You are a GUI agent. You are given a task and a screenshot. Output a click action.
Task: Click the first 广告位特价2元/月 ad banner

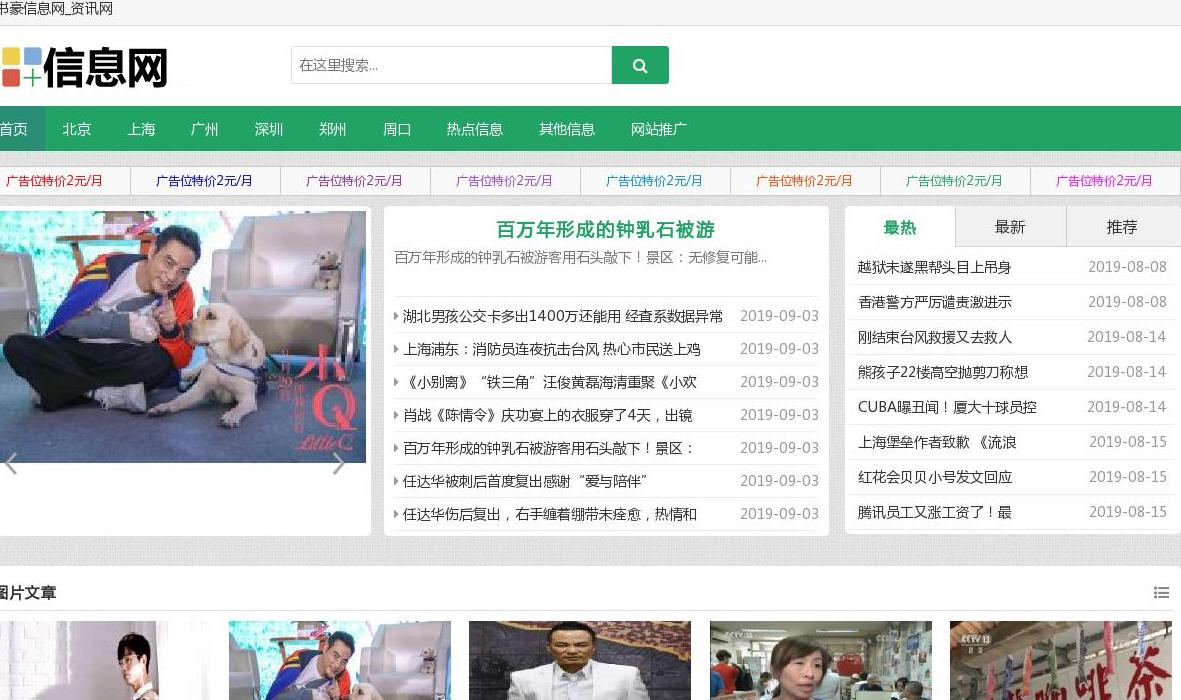tap(52, 180)
